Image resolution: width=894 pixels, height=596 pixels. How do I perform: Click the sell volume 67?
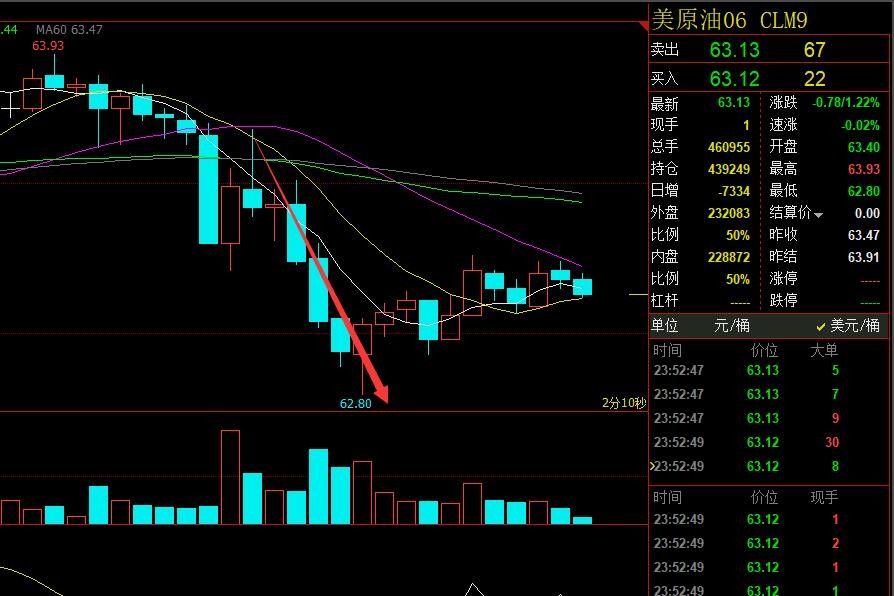pos(814,50)
